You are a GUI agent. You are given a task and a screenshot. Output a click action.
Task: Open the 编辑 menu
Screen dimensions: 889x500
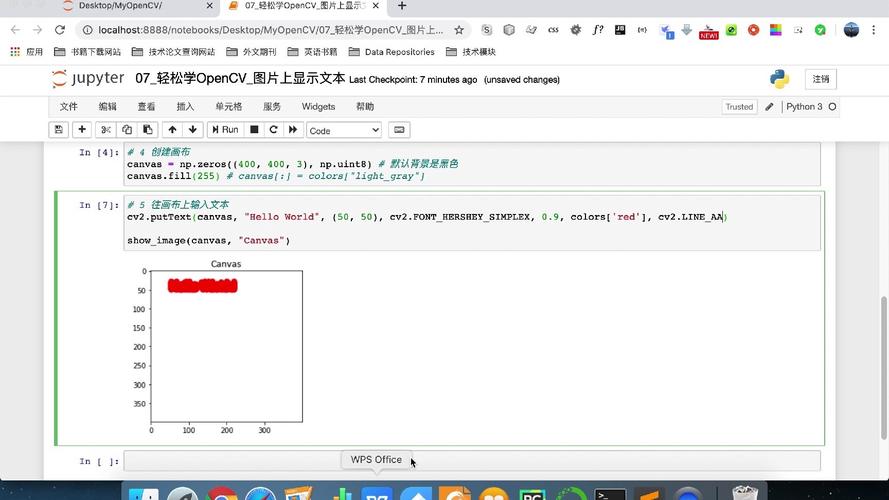pos(107,107)
